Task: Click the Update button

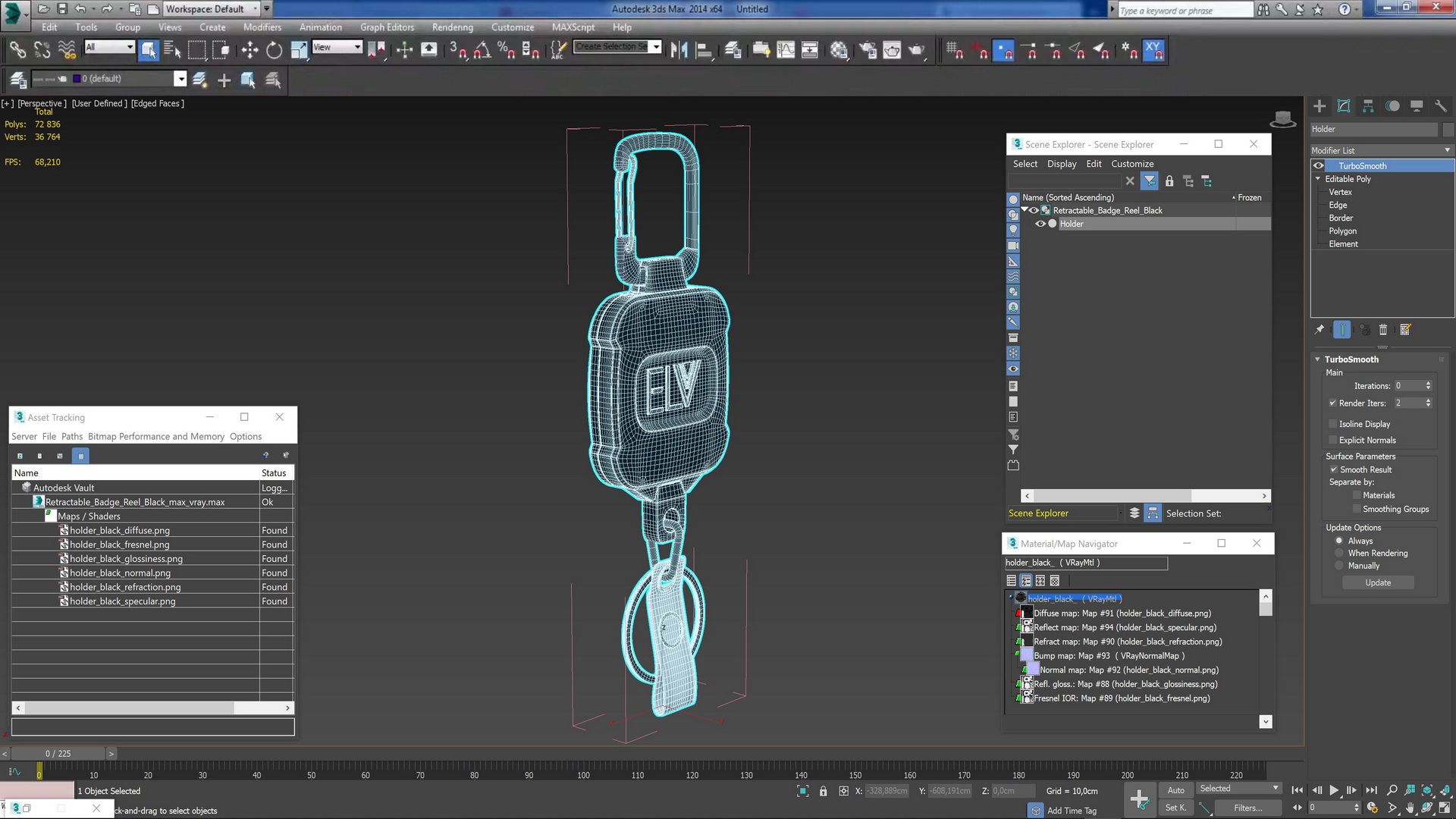Action: coord(1378,583)
